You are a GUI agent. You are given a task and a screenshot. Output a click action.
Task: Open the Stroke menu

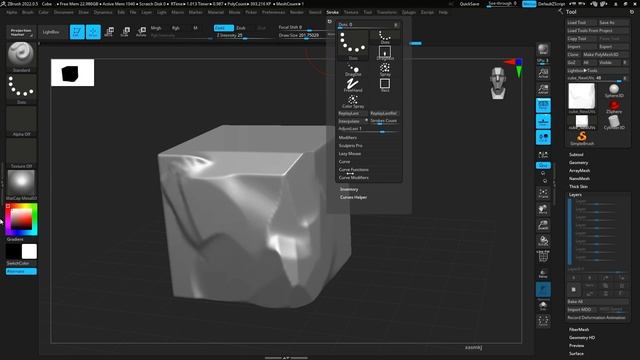pyautogui.click(x=332, y=12)
